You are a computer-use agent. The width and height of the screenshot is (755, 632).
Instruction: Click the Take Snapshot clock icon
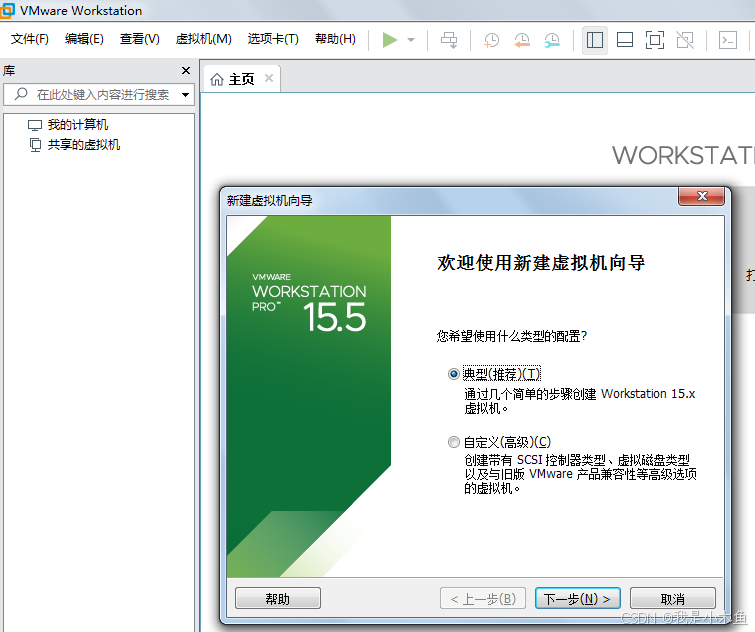[x=492, y=40]
